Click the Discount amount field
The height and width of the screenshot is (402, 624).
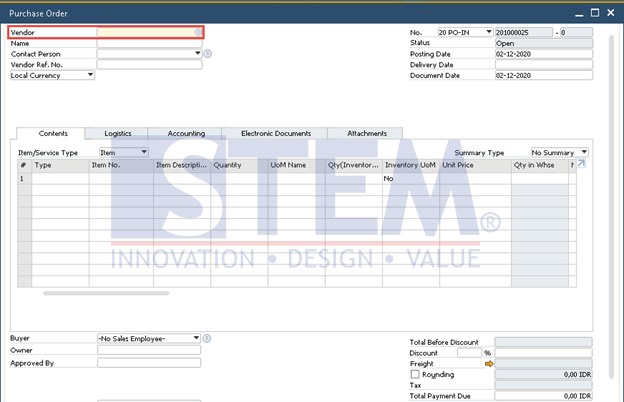[x=543, y=353]
